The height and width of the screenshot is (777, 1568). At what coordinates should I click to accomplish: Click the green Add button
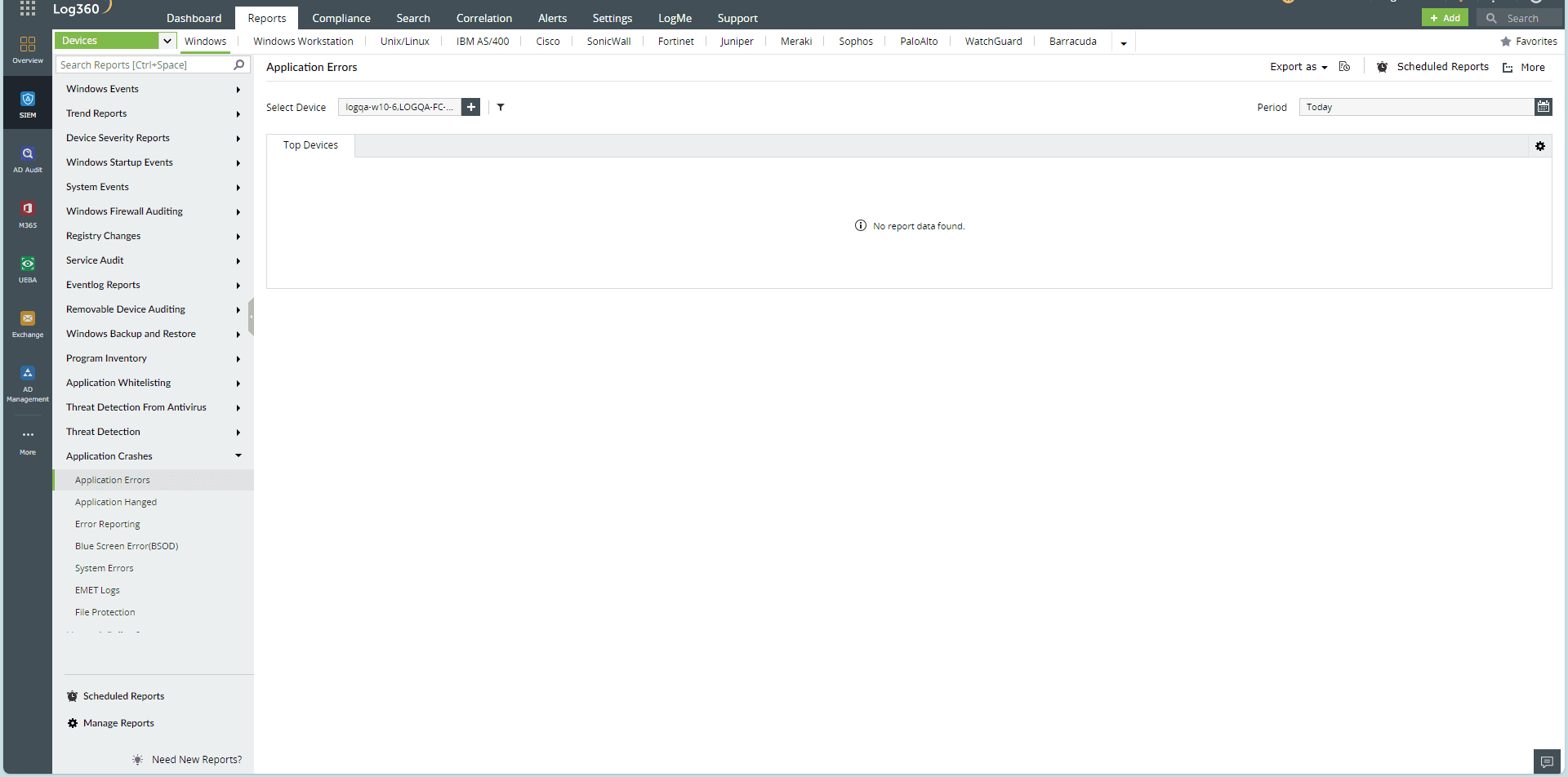click(x=1445, y=18)
